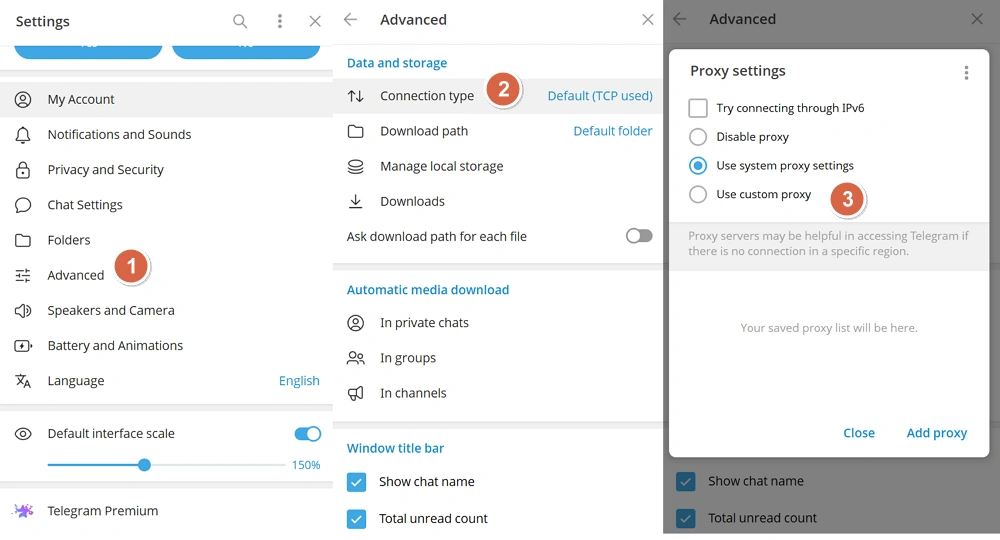Click the back arrow in the dimmed Advanced panel

tap(680, 19)
